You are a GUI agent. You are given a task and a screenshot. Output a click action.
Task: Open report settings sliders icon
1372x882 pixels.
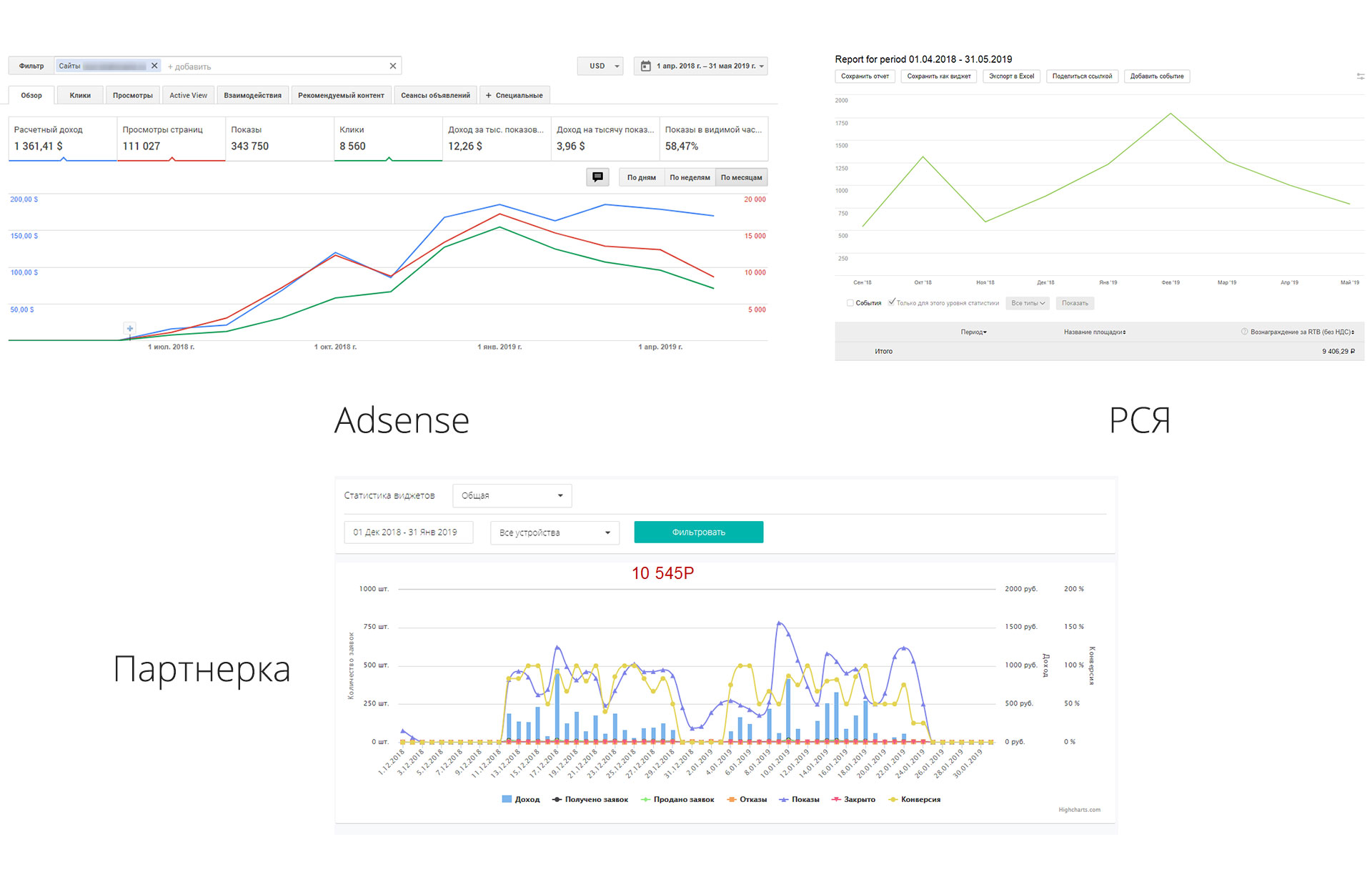[x=1360, y=76]
